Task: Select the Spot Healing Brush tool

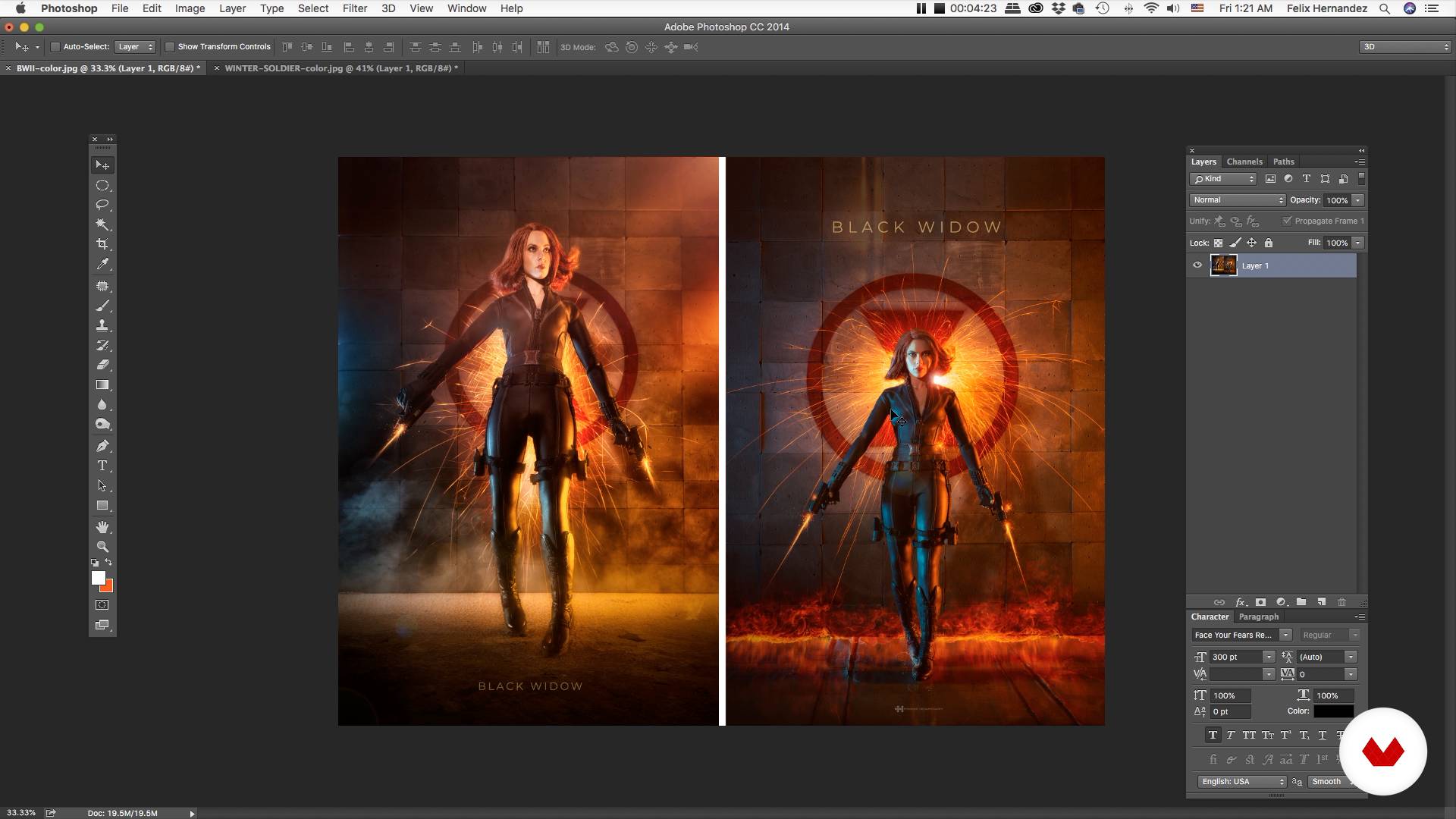Action: pos(102,287)
